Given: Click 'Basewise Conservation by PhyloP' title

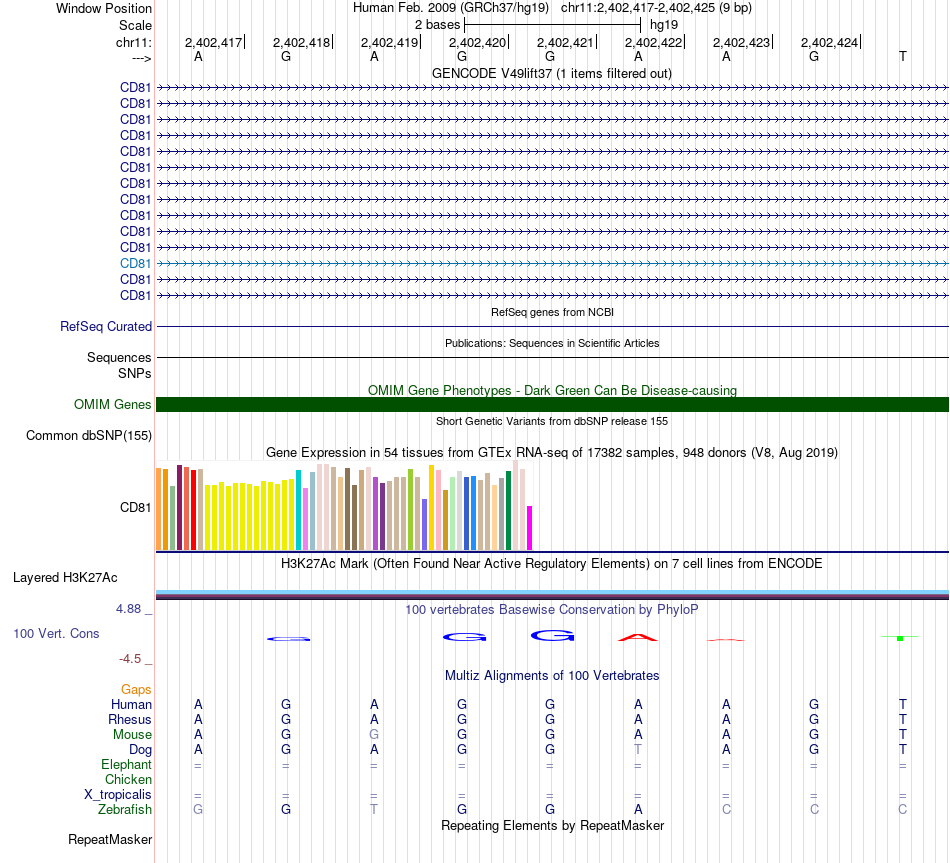Looking at the screenshot, I should 552,610.
